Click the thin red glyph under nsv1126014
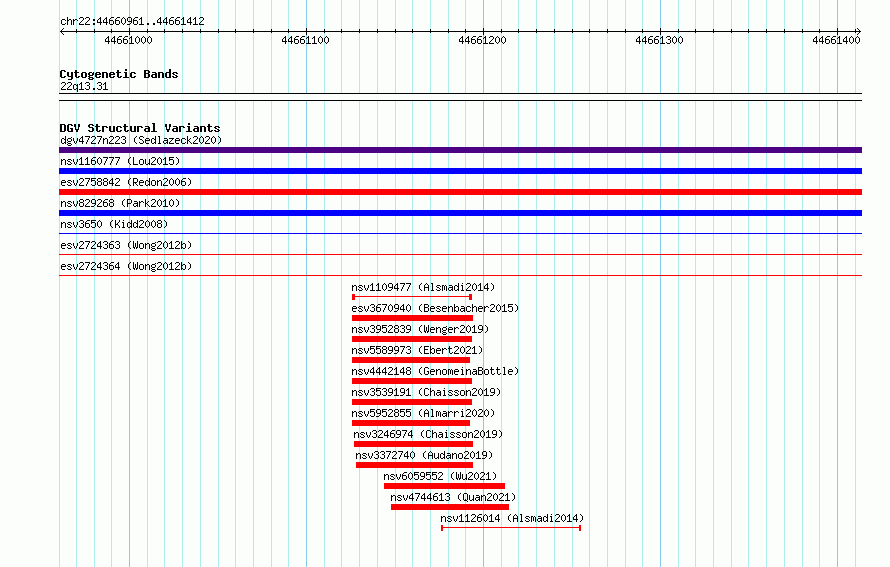The height and width of the screenshot is (567, 890). pos(511,528)
